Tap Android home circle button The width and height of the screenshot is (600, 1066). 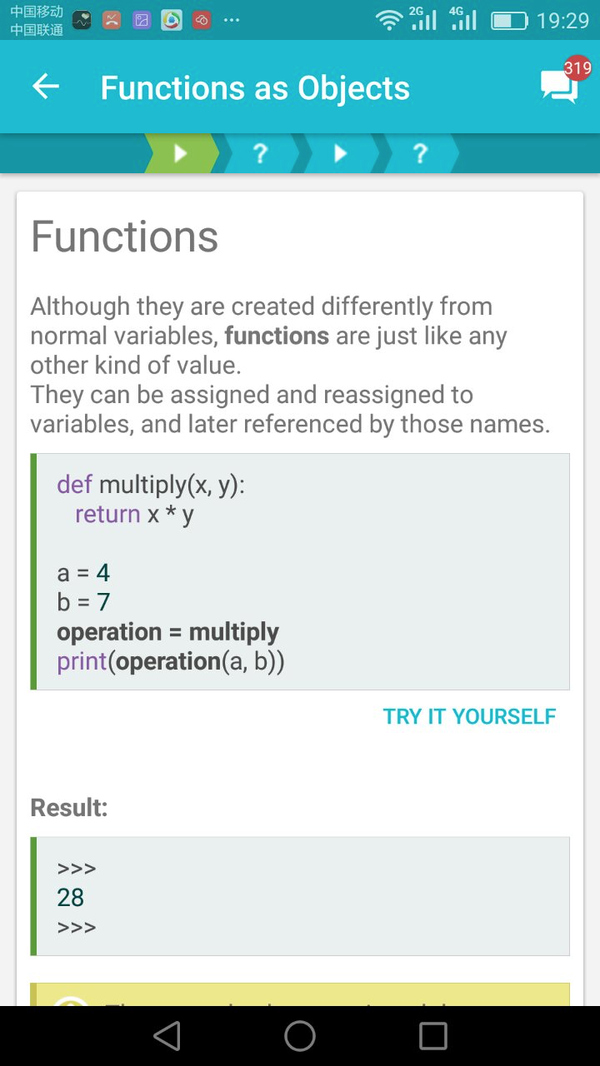(x=300, y=1036)
